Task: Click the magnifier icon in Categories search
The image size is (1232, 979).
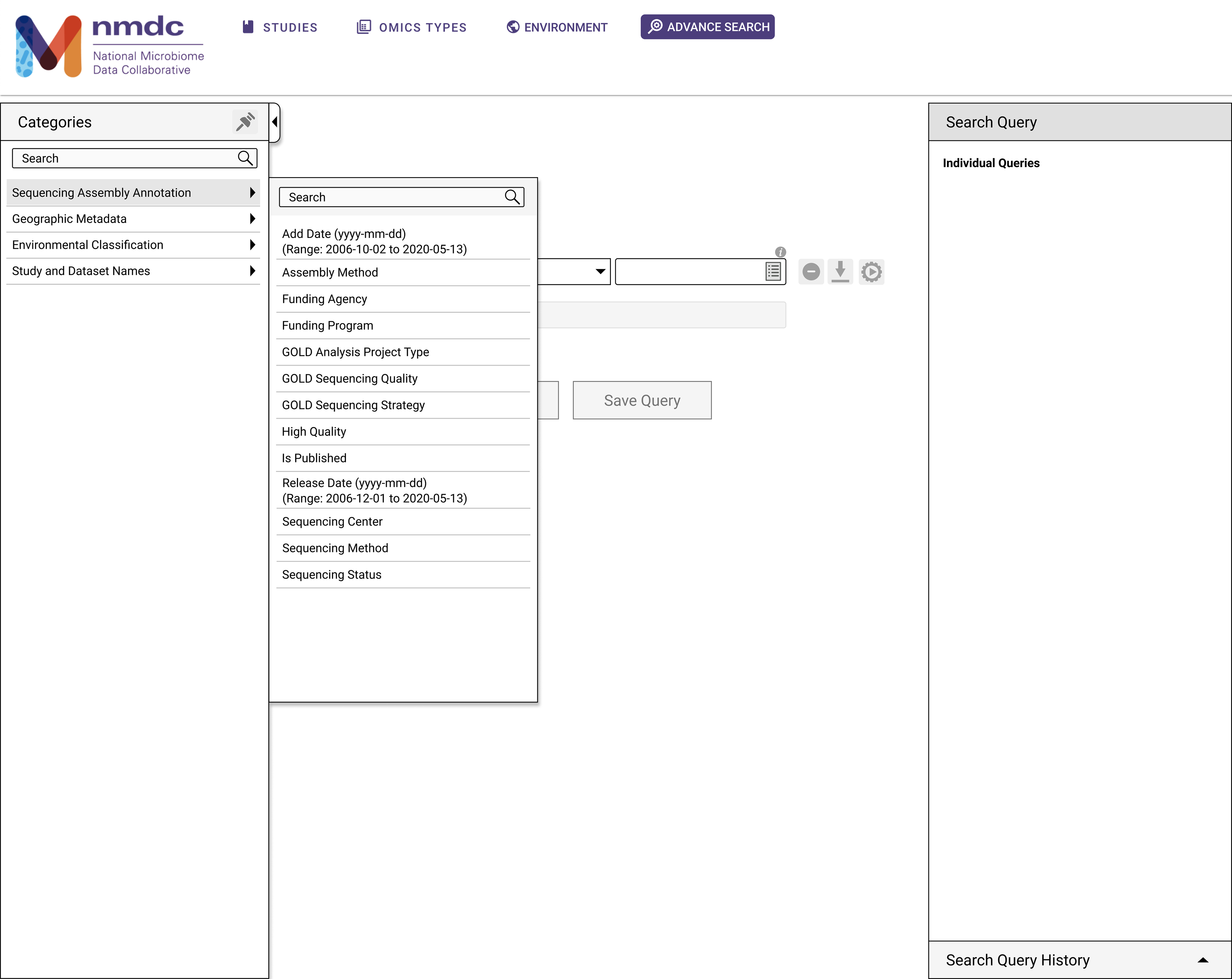Action: point(245,158)
